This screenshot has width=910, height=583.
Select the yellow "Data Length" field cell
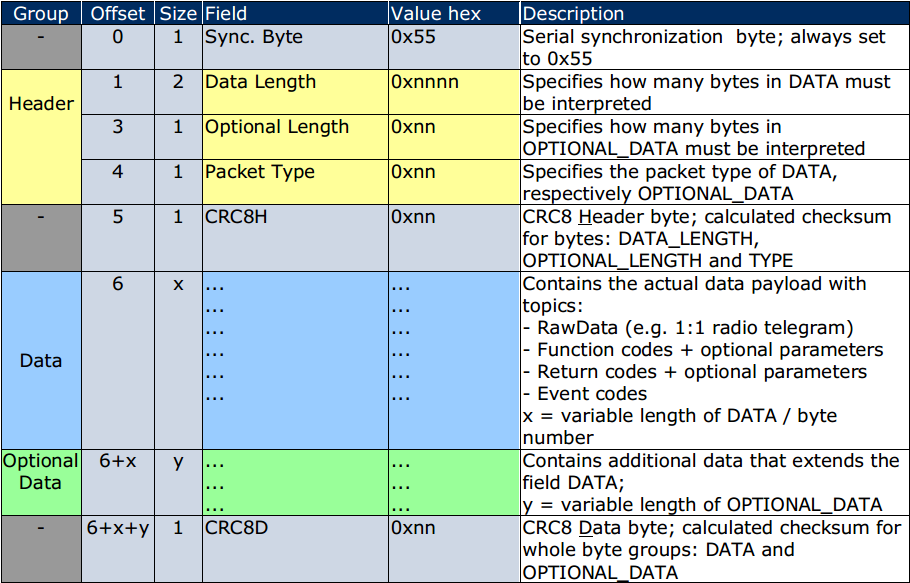[x=260, y=82]
